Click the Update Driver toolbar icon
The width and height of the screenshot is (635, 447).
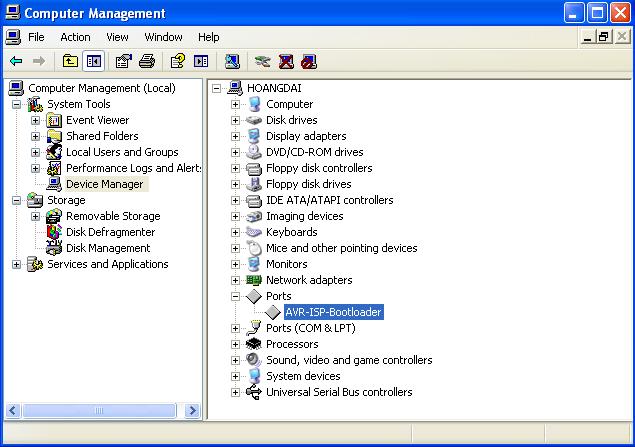262,61
